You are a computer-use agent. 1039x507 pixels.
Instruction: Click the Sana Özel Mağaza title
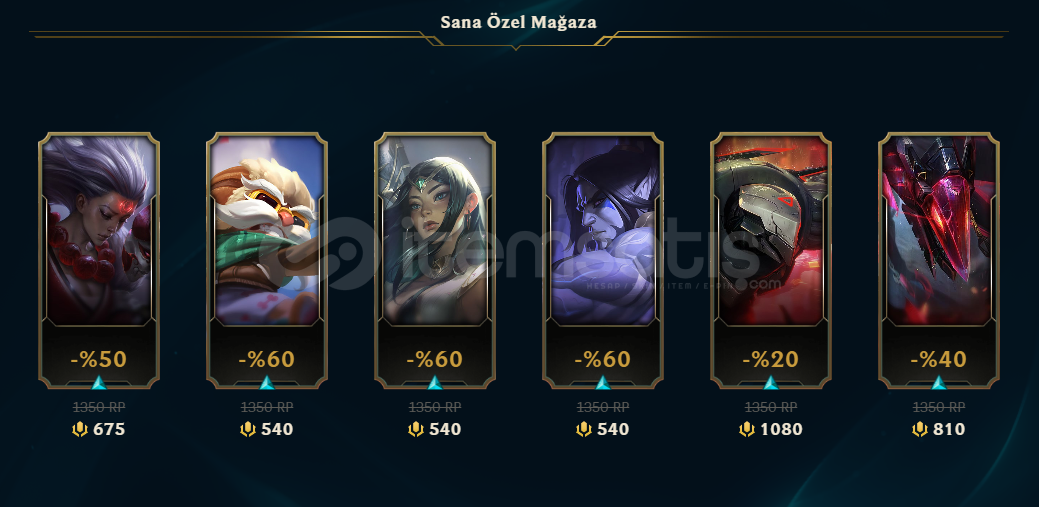coord(518,23)
